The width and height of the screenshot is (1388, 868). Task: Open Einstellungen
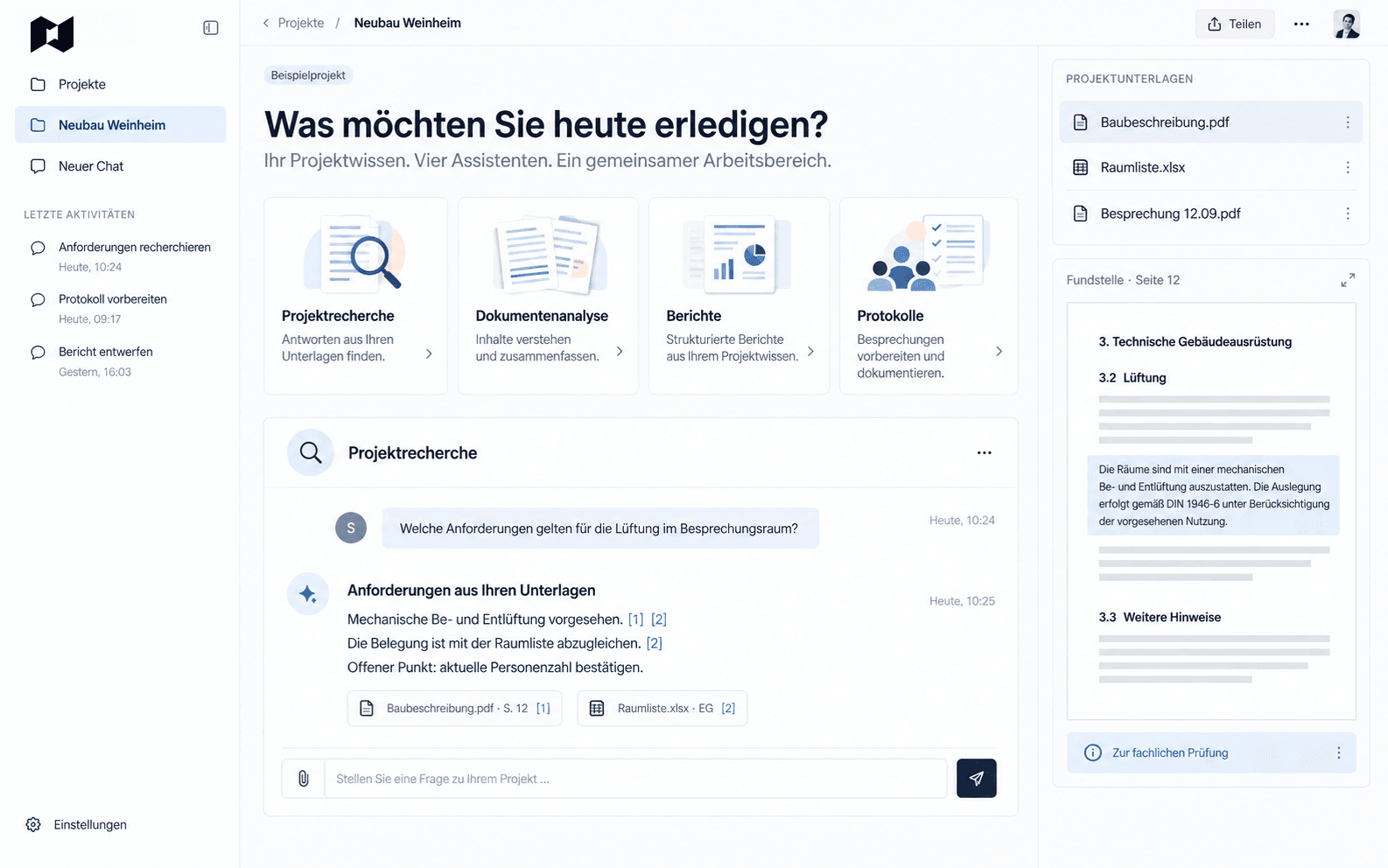coord(76,824)
